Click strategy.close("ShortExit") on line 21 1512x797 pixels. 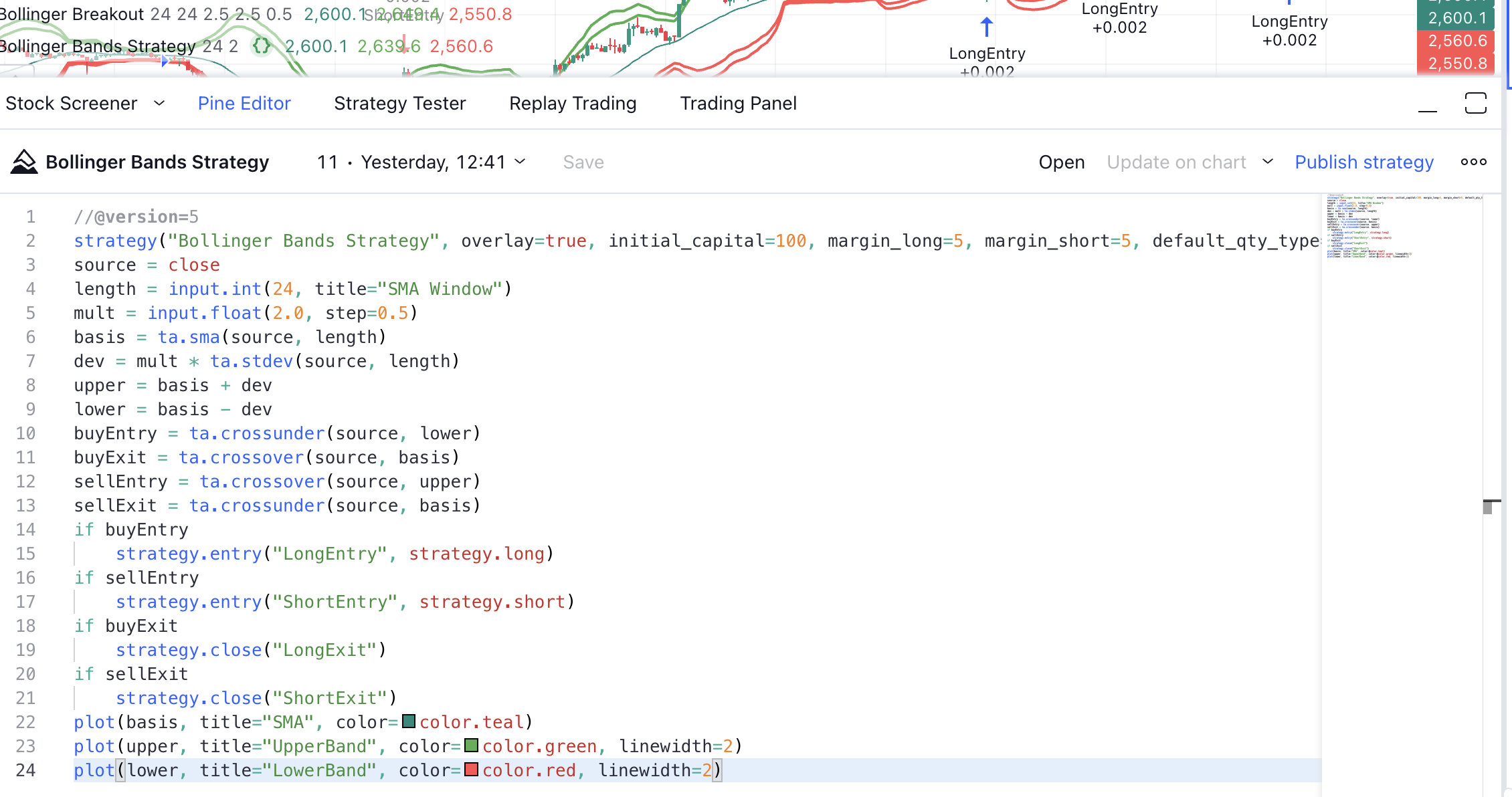point(256,698)
